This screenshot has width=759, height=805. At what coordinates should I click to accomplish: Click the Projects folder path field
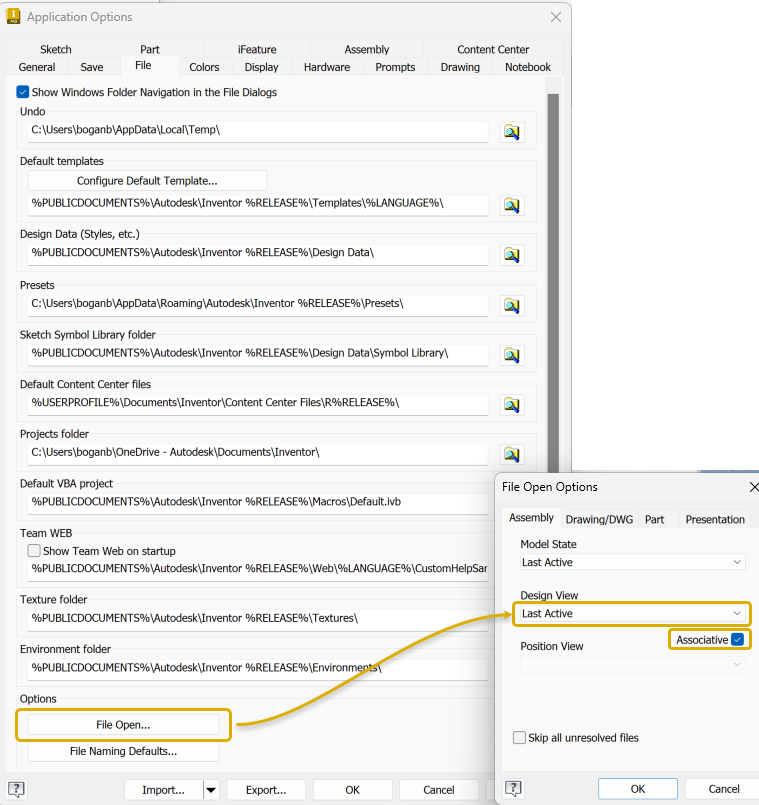point(258,453)
